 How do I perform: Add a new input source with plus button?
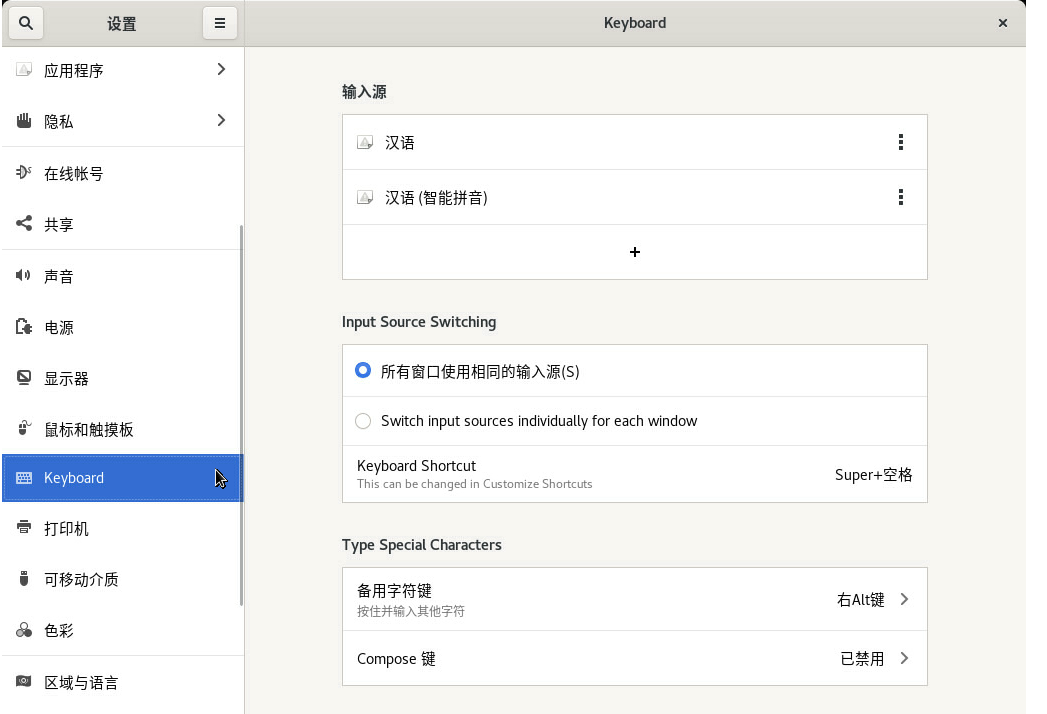click(634, 252)
